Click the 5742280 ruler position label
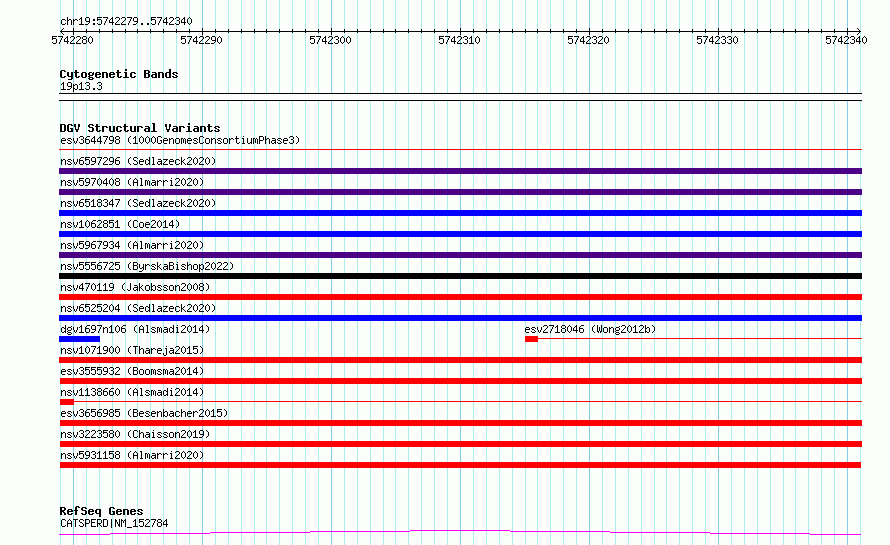The image size is (890, 545). [x=72, y=40]
